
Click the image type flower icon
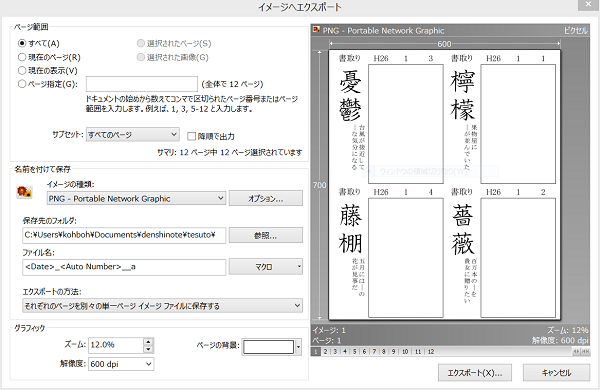click(x=24, y=192)
